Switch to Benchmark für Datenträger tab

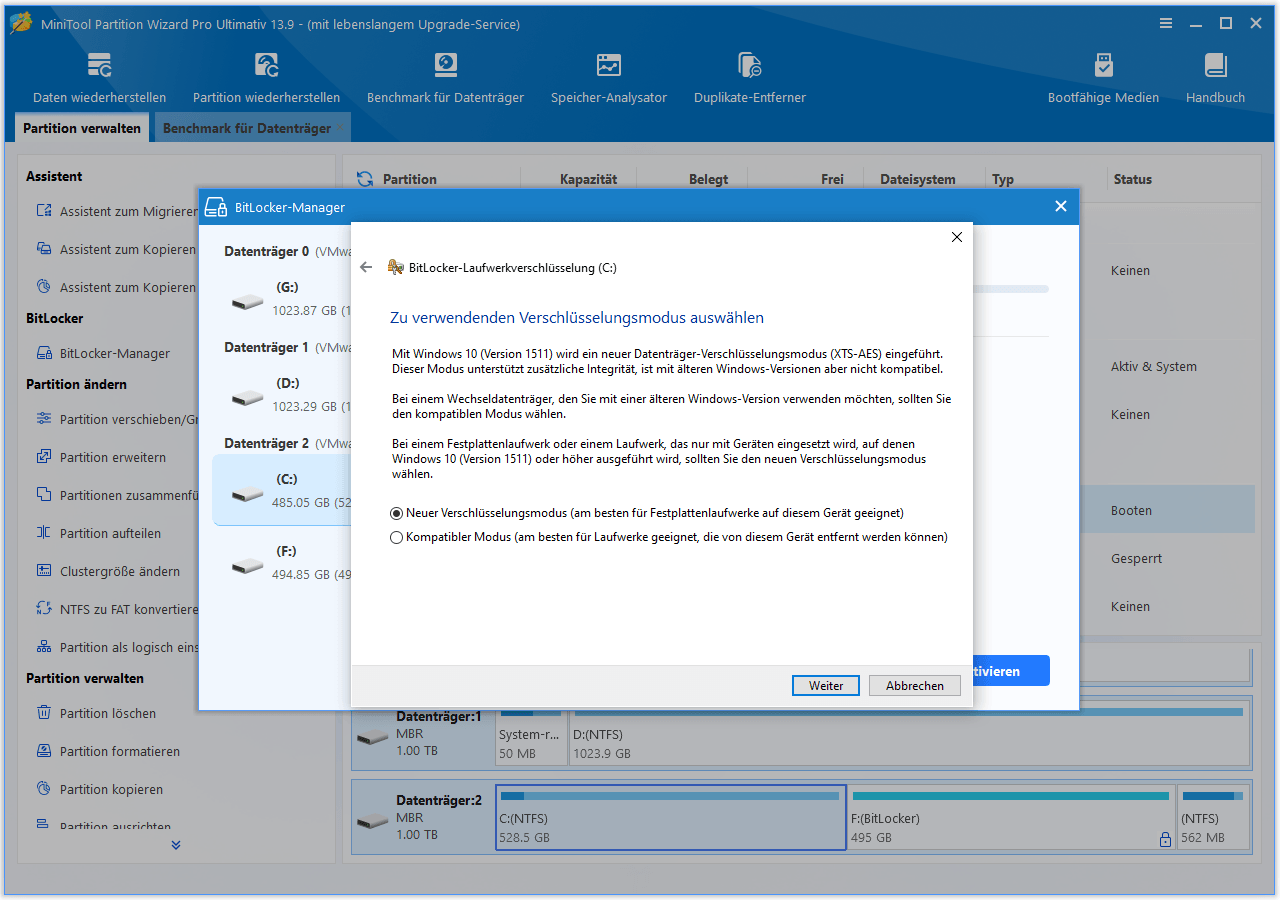pos(251,128)
